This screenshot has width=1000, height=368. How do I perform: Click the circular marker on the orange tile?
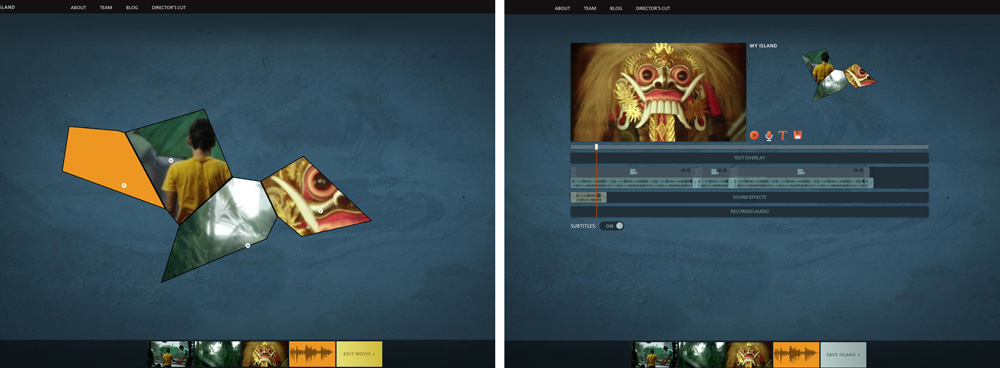tap(124, 185)
